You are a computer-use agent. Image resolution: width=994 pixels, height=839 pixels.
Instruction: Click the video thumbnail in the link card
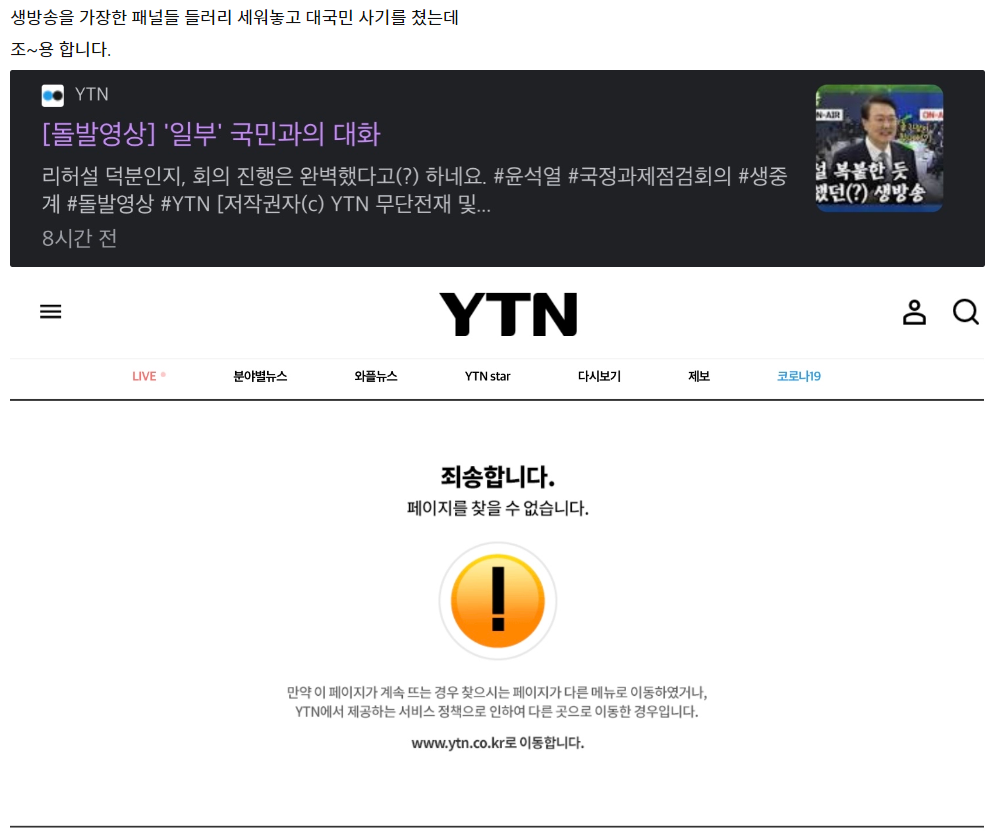point(879,148)
